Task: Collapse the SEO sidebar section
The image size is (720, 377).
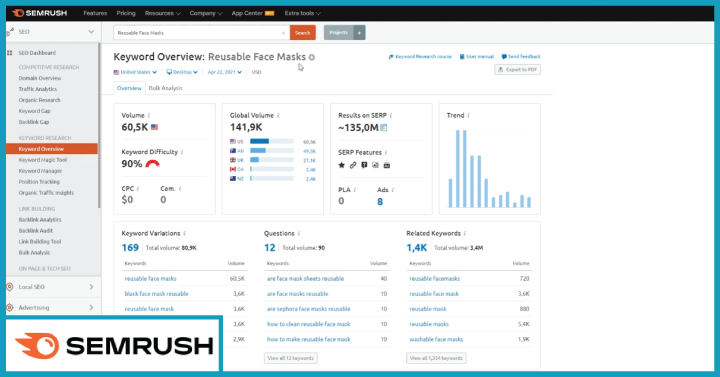Action: [91, 32]
